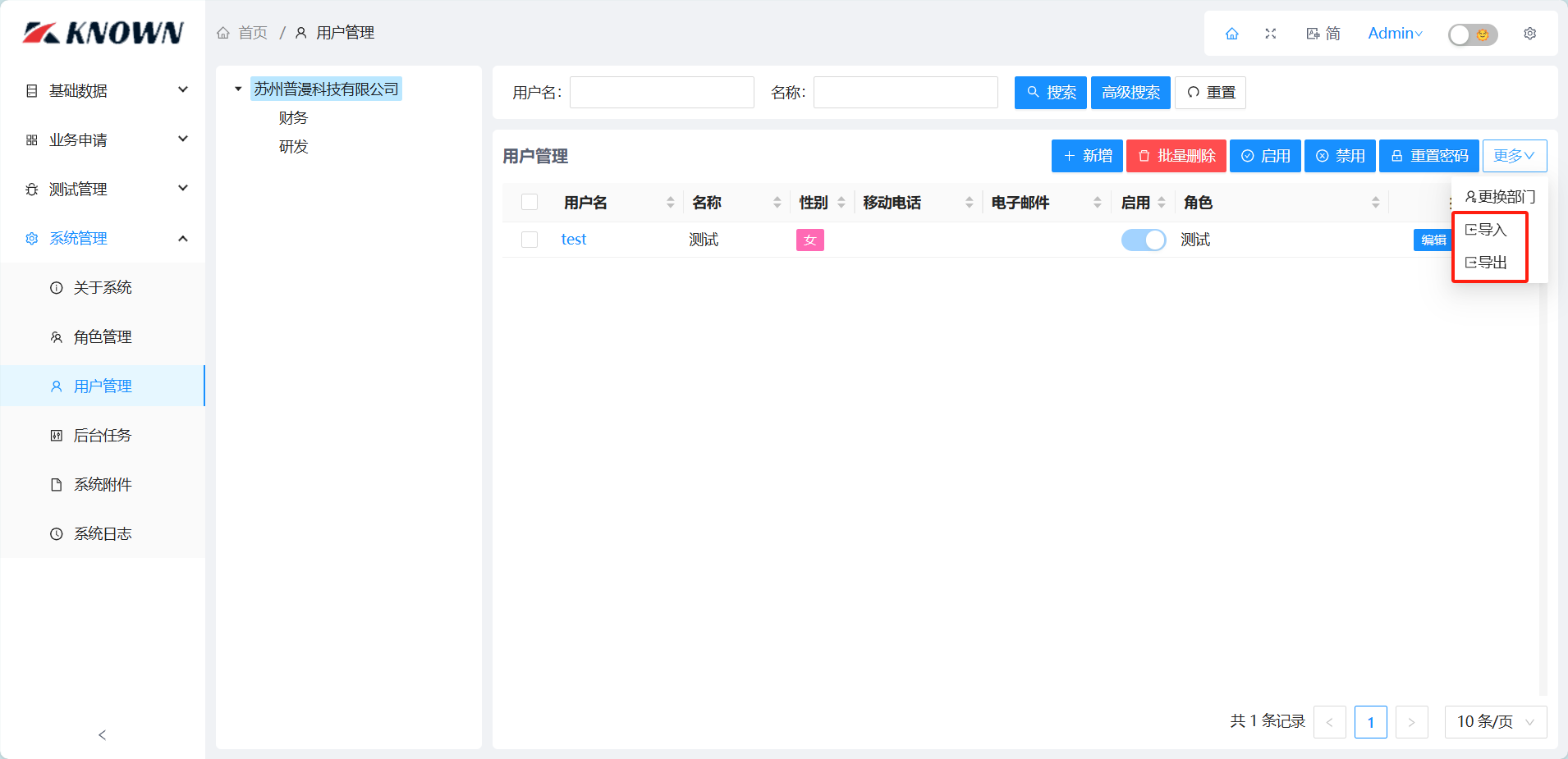The height and width of the screenshot is (759, 1568).
Task: Open 系统日志 clock icon item
Action: (x=57, y=534)
